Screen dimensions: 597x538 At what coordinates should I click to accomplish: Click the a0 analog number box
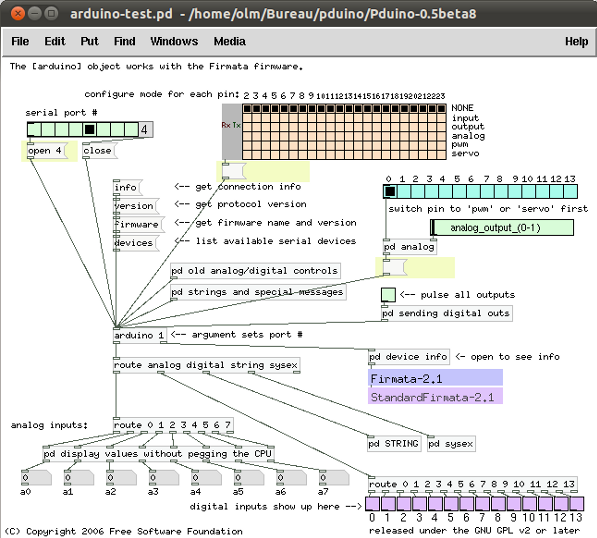pyautogui.click(x=36, y=477)
